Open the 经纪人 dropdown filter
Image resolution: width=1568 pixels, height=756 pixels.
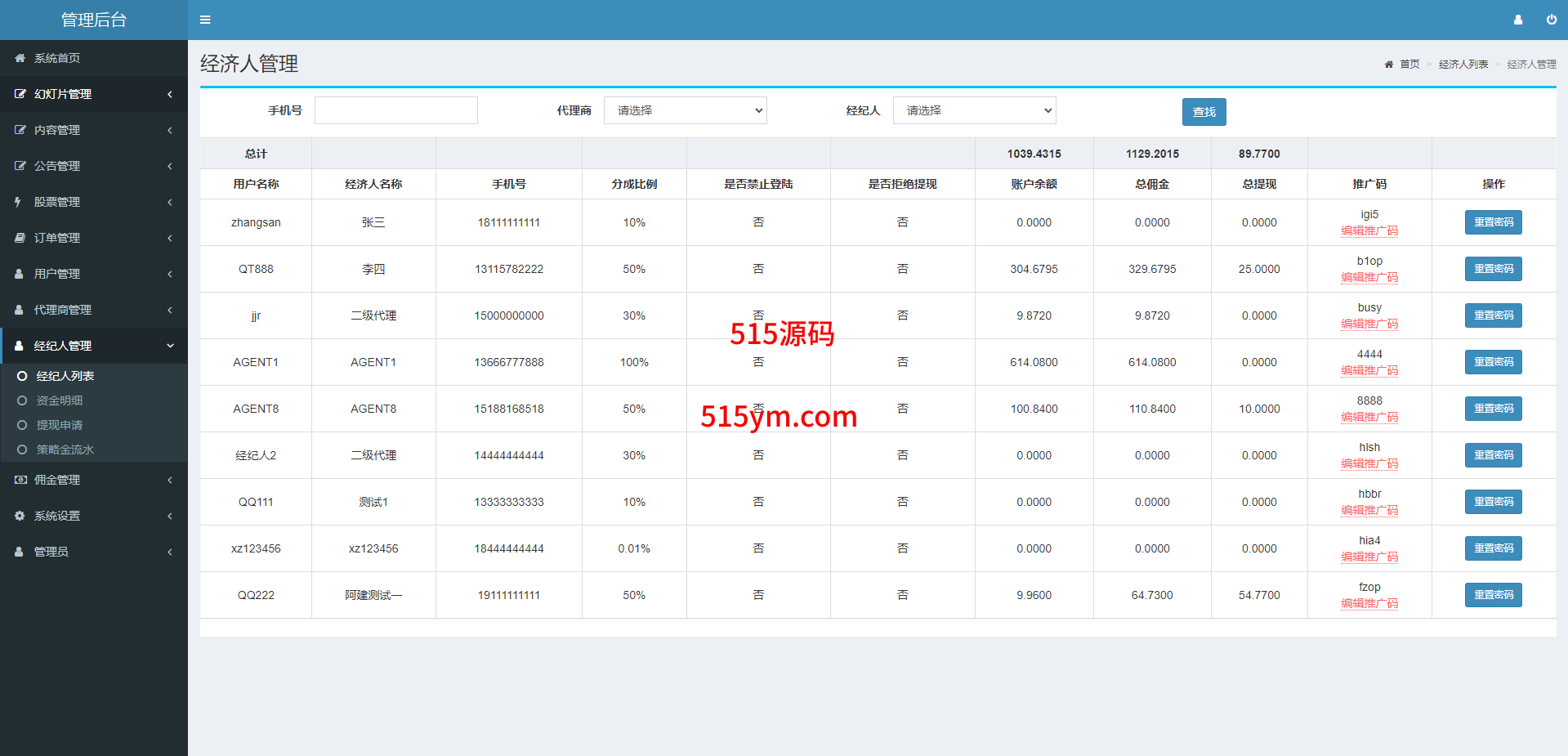point(974,110)
